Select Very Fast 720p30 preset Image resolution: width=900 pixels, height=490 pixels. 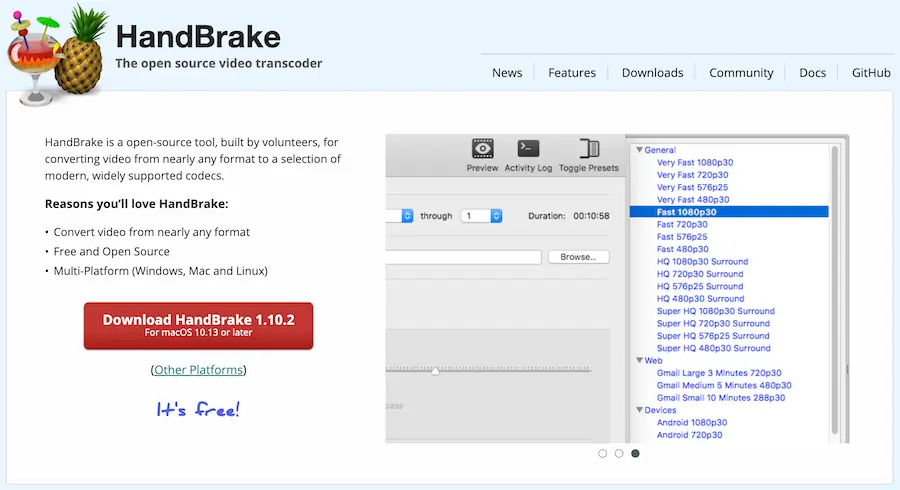pos(692,175)
